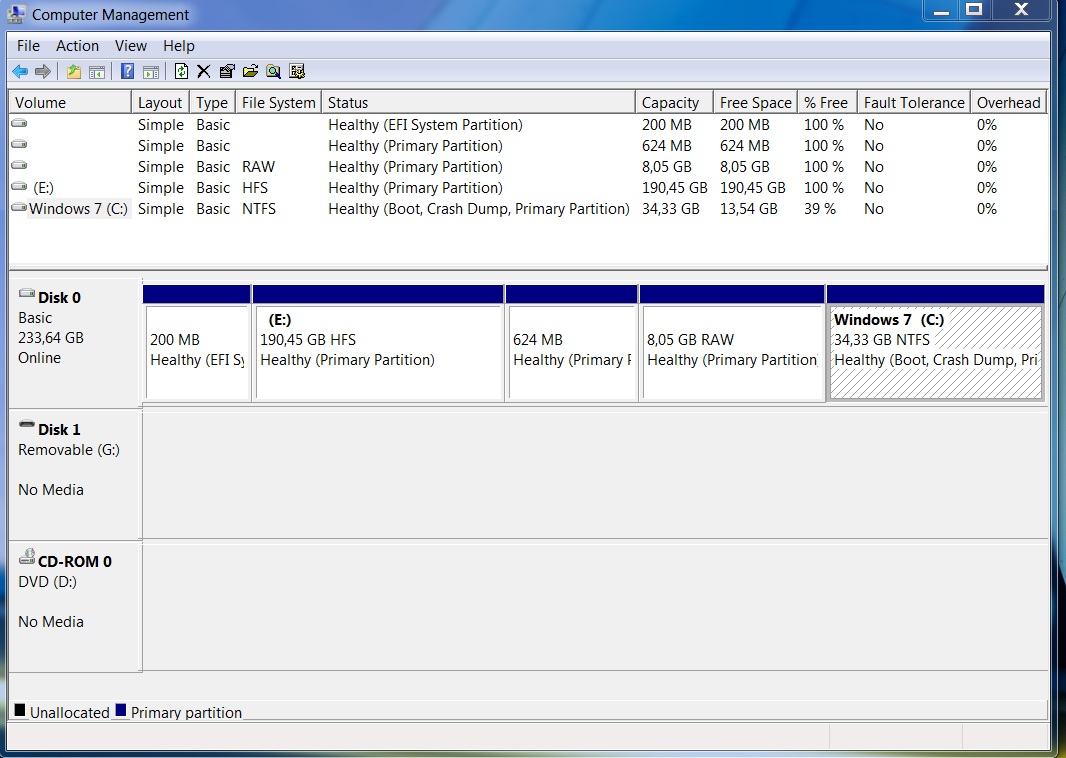Image resolution: width=1066 pixels, height=758 pixels.
Task: Click drive icon of 624 MB volume row
Action: click(19, 144)
